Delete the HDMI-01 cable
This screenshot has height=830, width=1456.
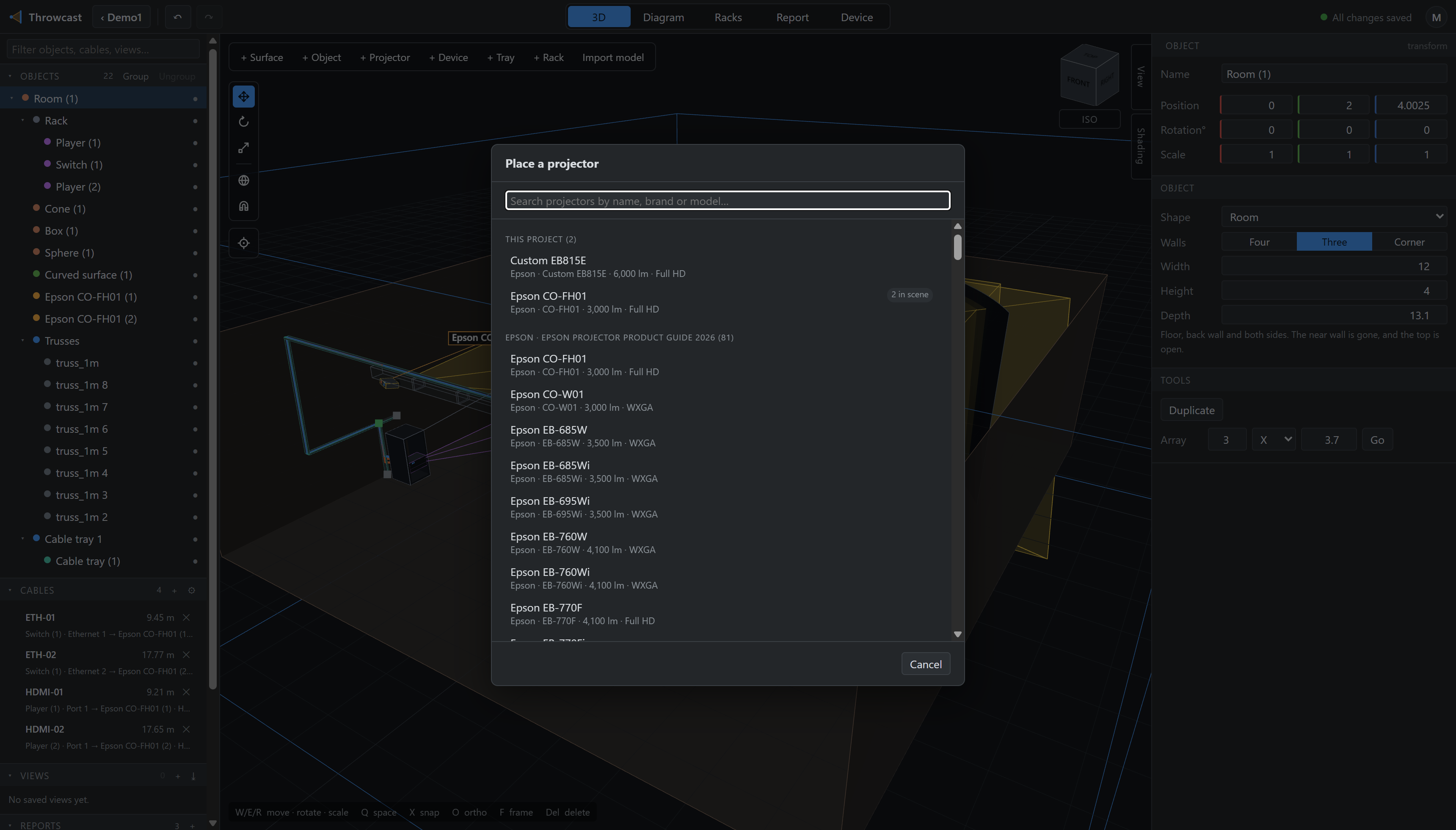(x=186, y=692)
